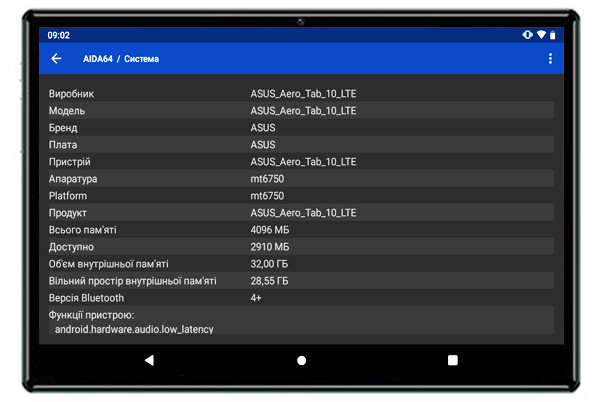Tap the 28,55 ГБ free space value

pyautogui.click(x=269, y=281)
